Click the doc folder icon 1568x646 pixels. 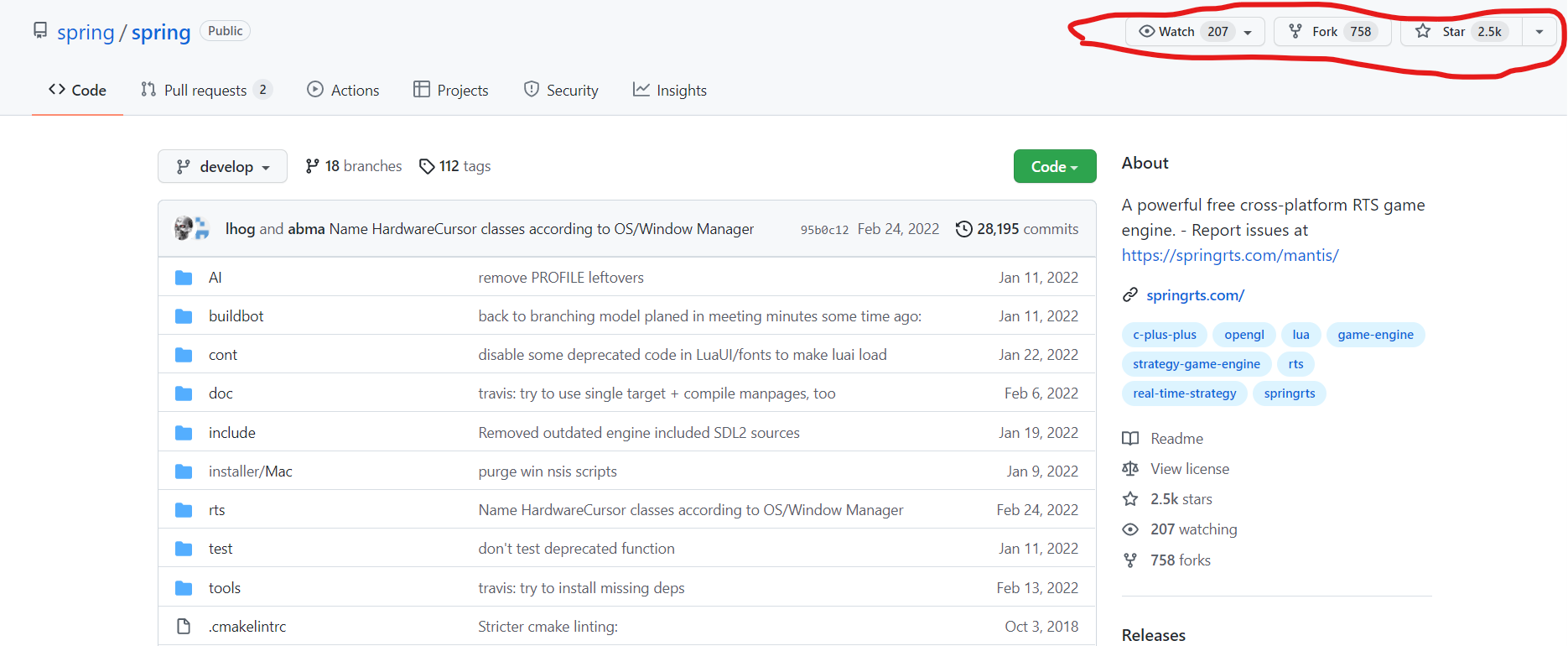tap(184, 393)
